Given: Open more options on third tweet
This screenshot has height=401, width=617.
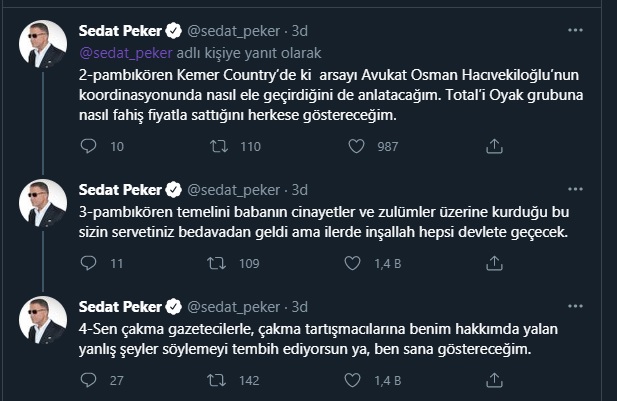Looking at the screenshot, I should point(575,305).
